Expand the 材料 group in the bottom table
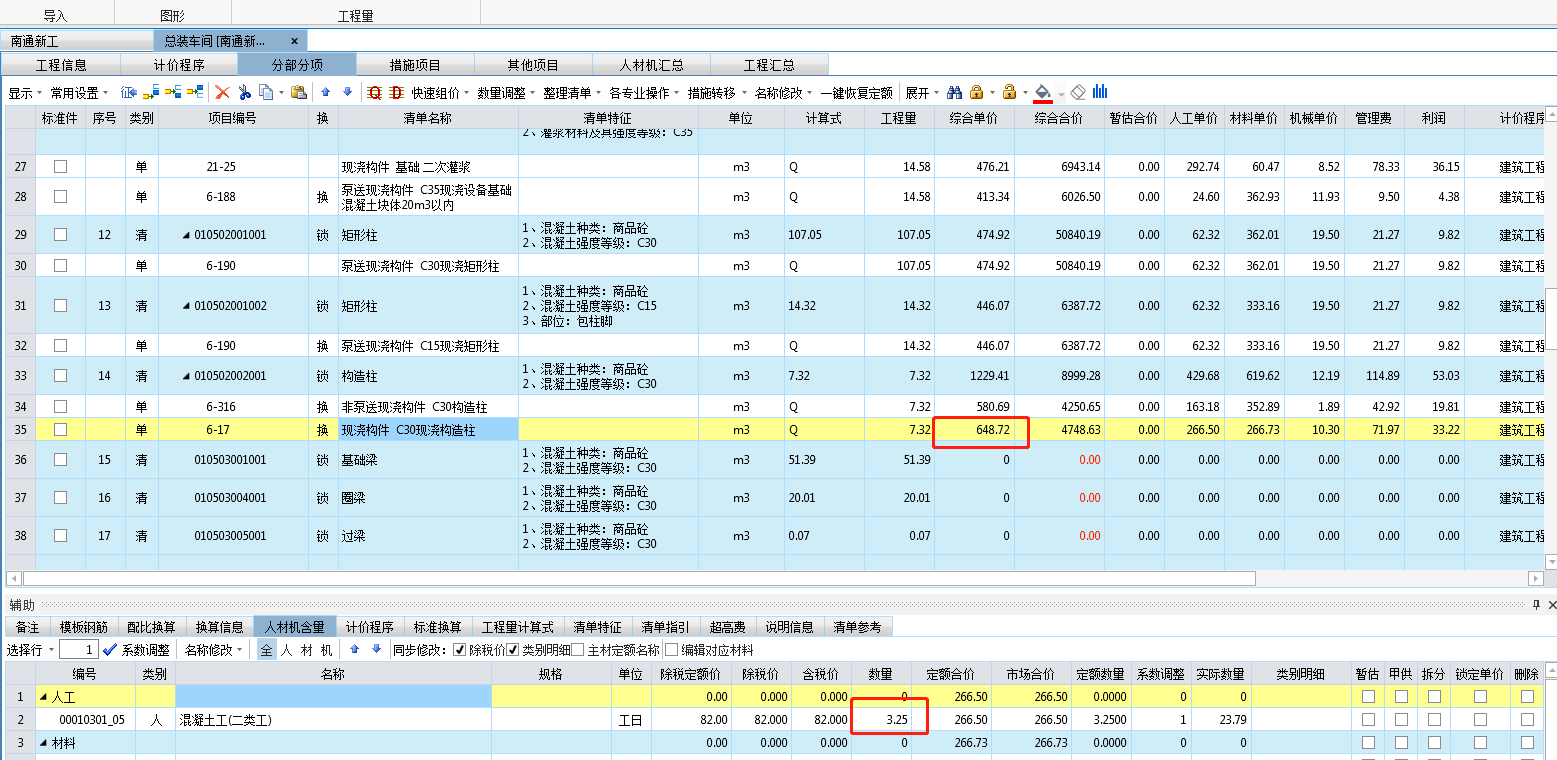The height and width of the screenshot is (760, 1557). (x=42, y=743)
